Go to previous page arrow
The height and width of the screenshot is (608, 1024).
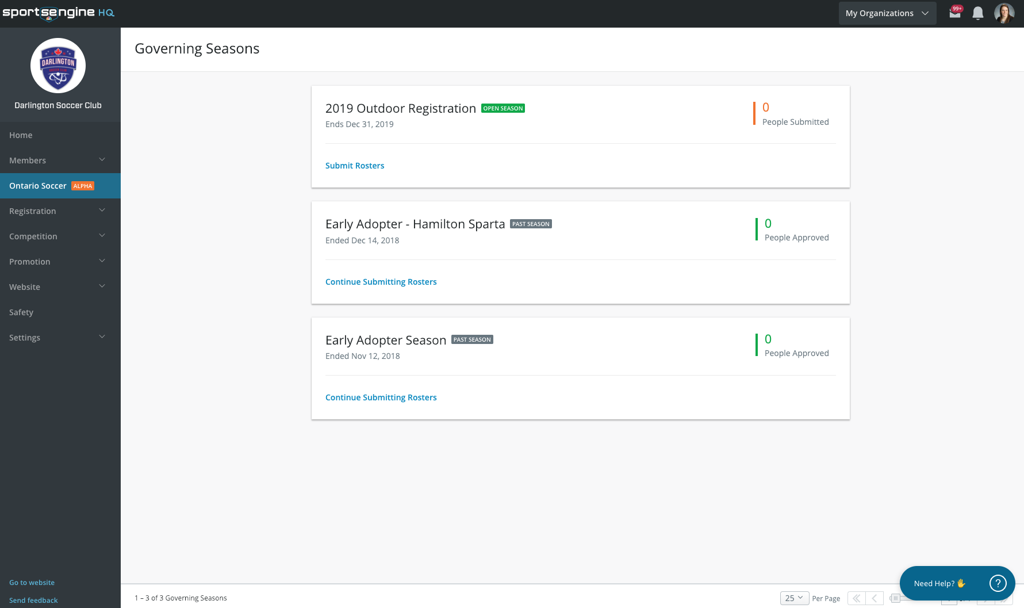pyautogui.click(x=875, y=598)
